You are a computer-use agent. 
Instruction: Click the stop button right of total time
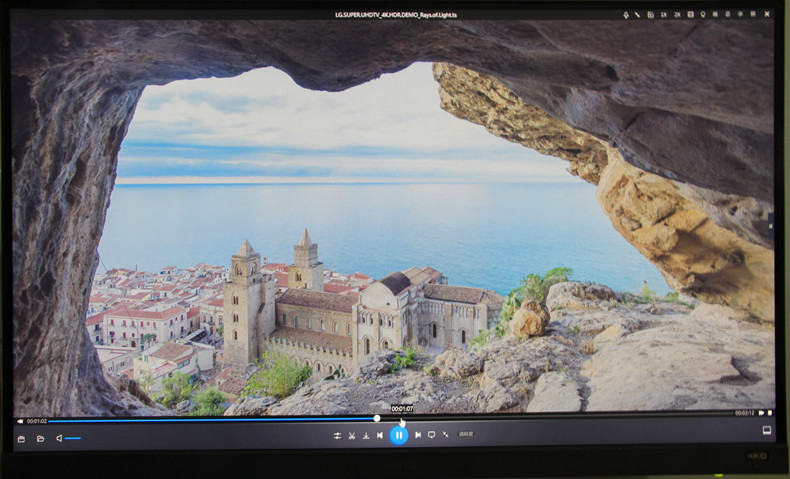pyautogui.click(x=769, y=412)
